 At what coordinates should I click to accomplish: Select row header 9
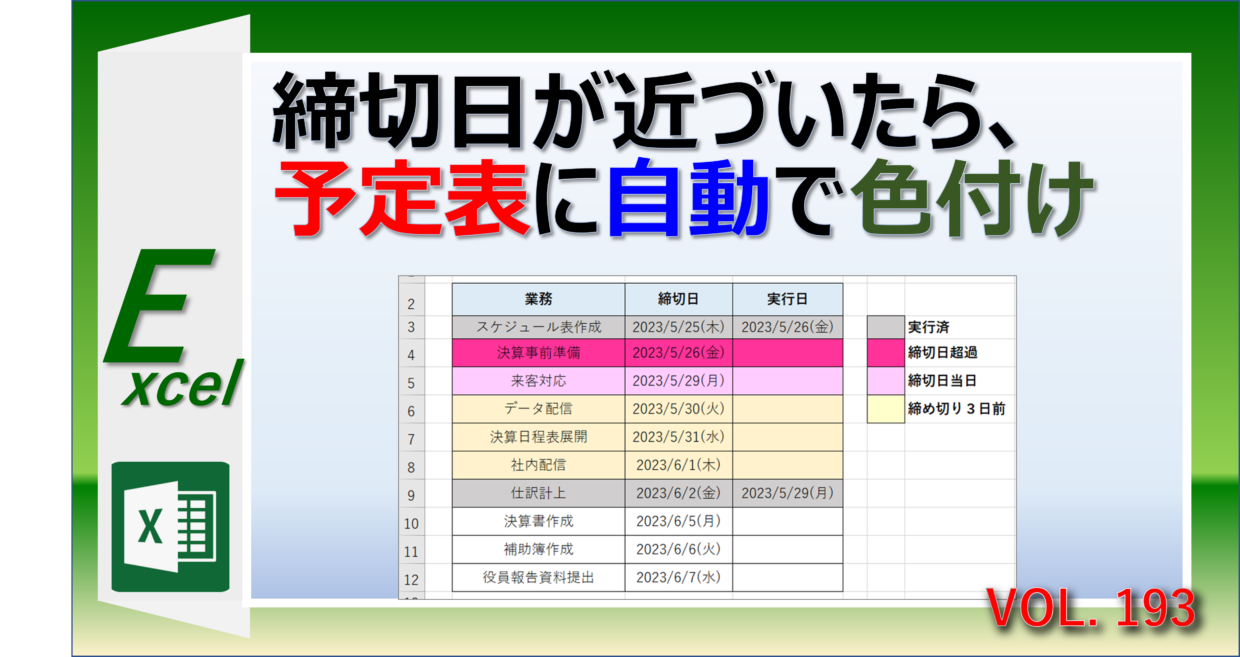click(411, 494)
